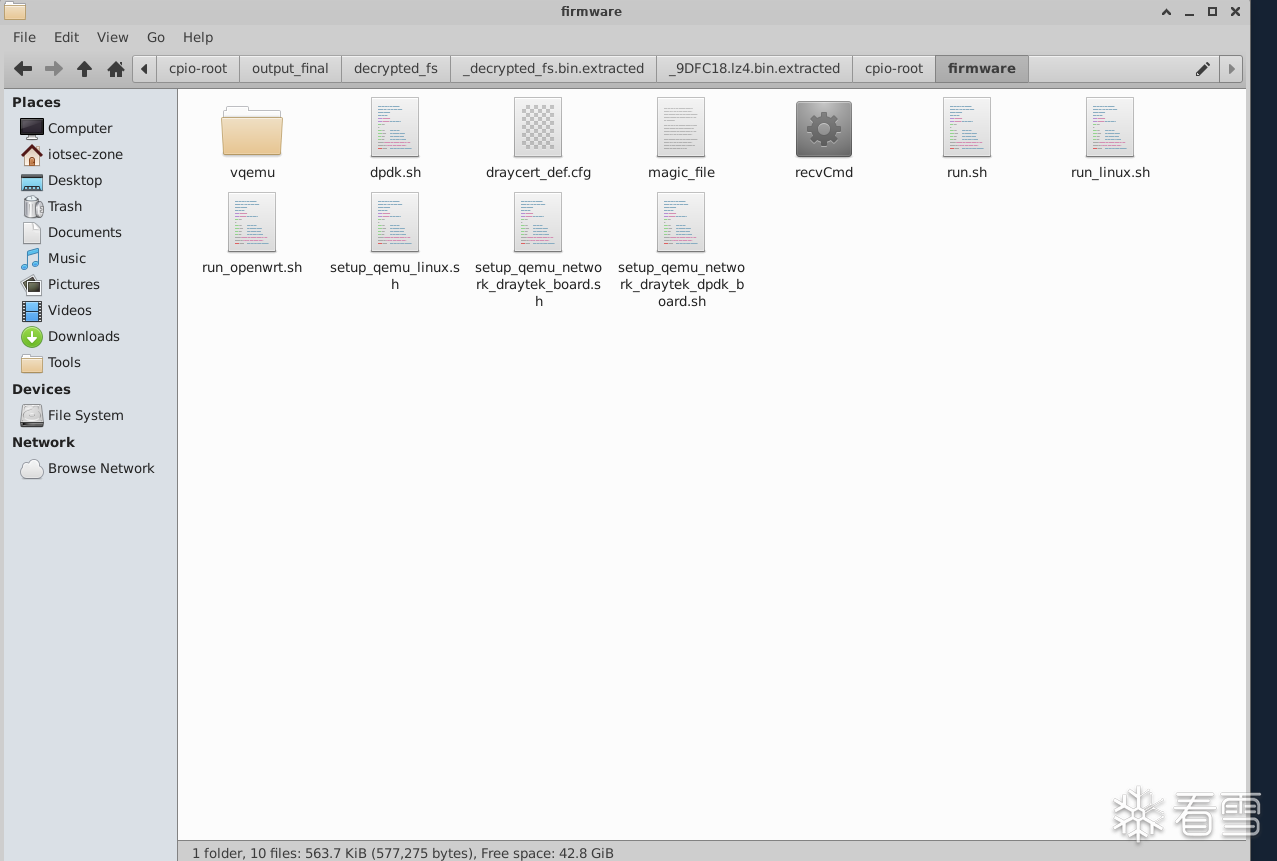Go forward with the right arrow toolbar icon
The image size is (1277, 861).
[54, 69]
